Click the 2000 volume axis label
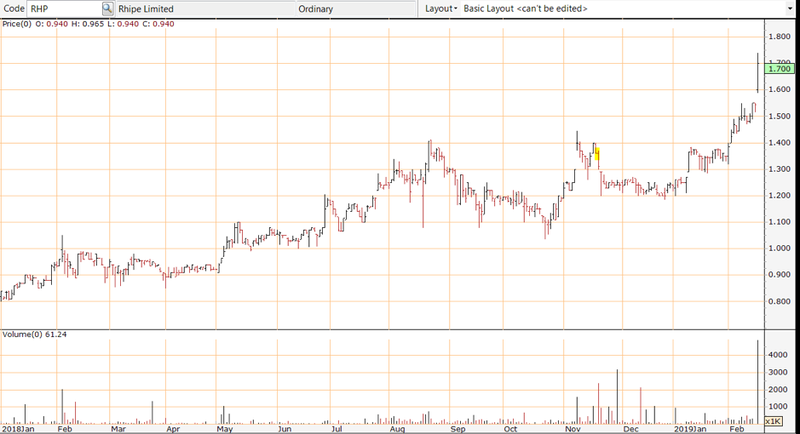800x434 pixels. [778, 390]
